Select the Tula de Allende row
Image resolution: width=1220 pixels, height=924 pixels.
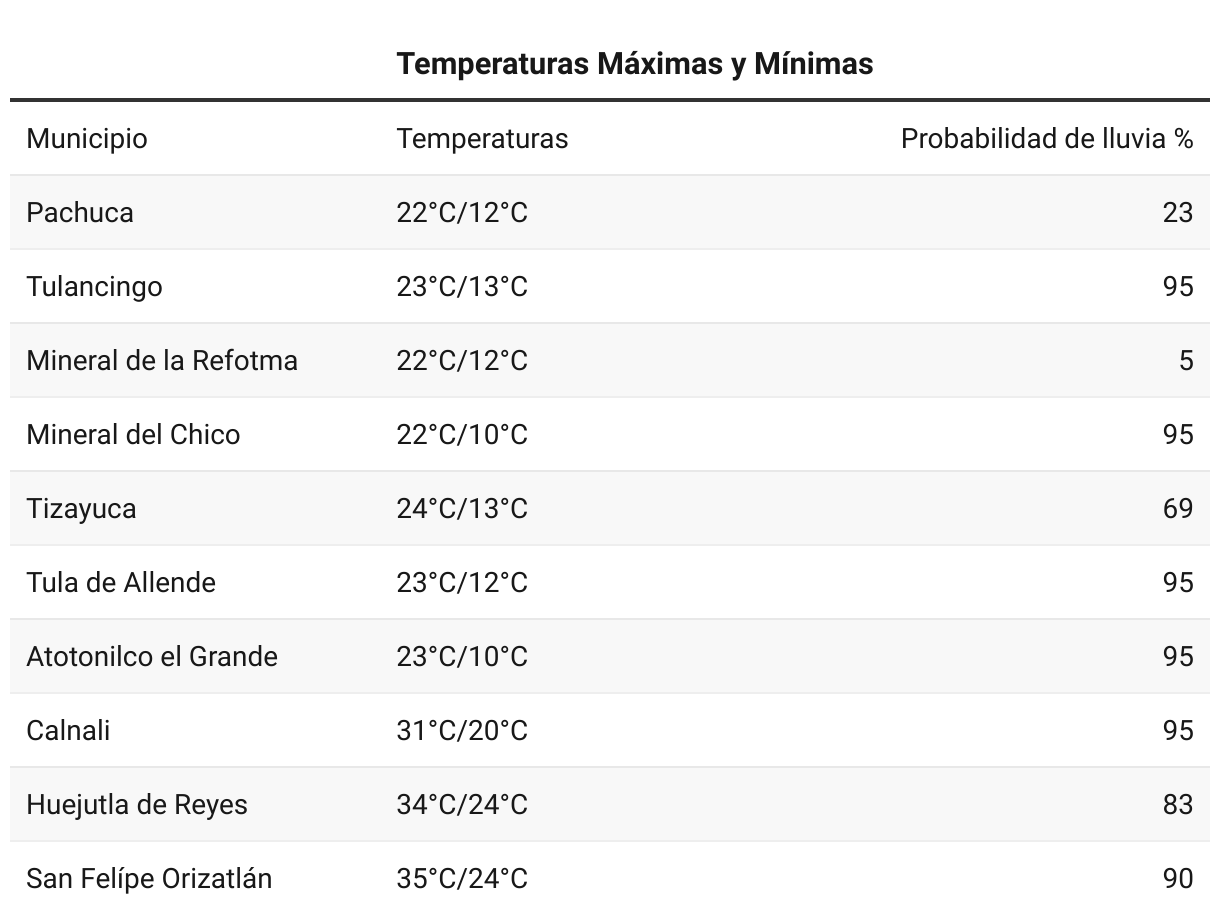(610, 583)
